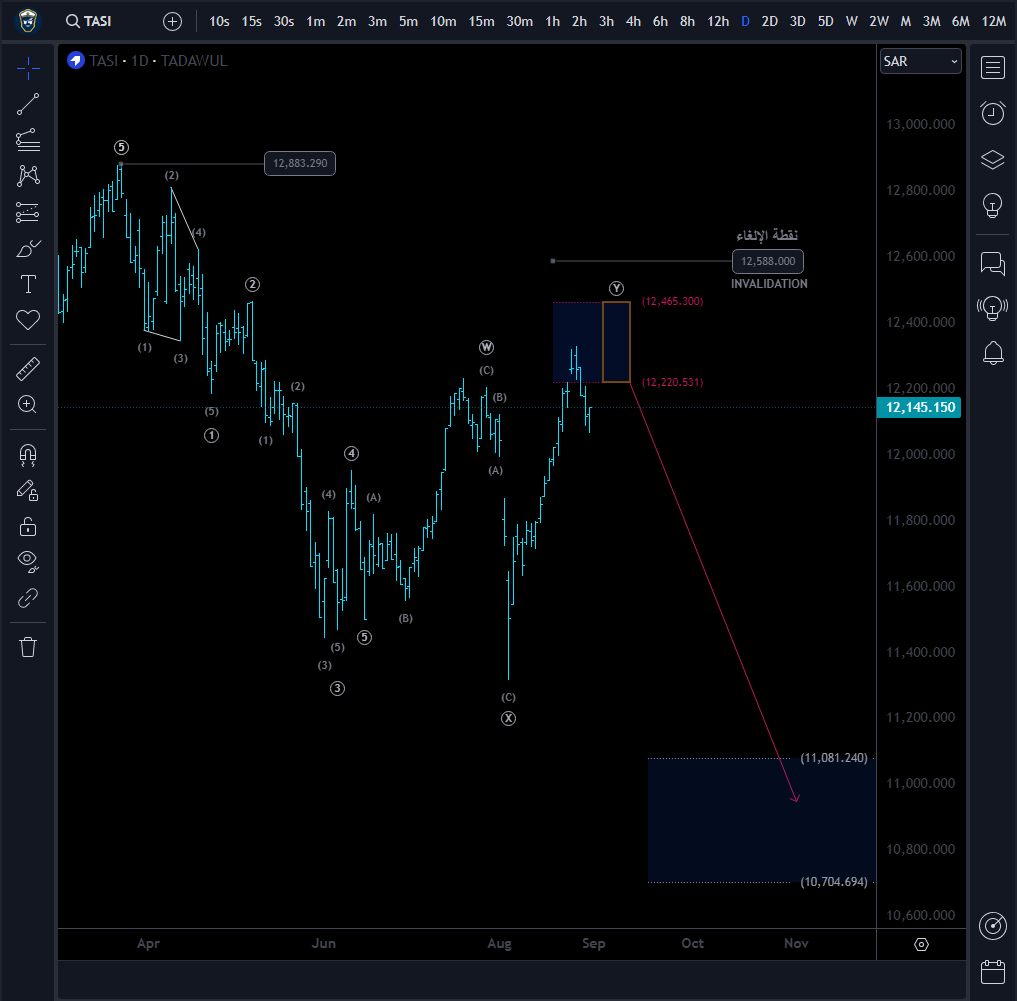Switch to 2W timeframe
Image resolution: width=1017 pixels, height=1001 pixels.
pyautogui.click(x=879, y=21)
